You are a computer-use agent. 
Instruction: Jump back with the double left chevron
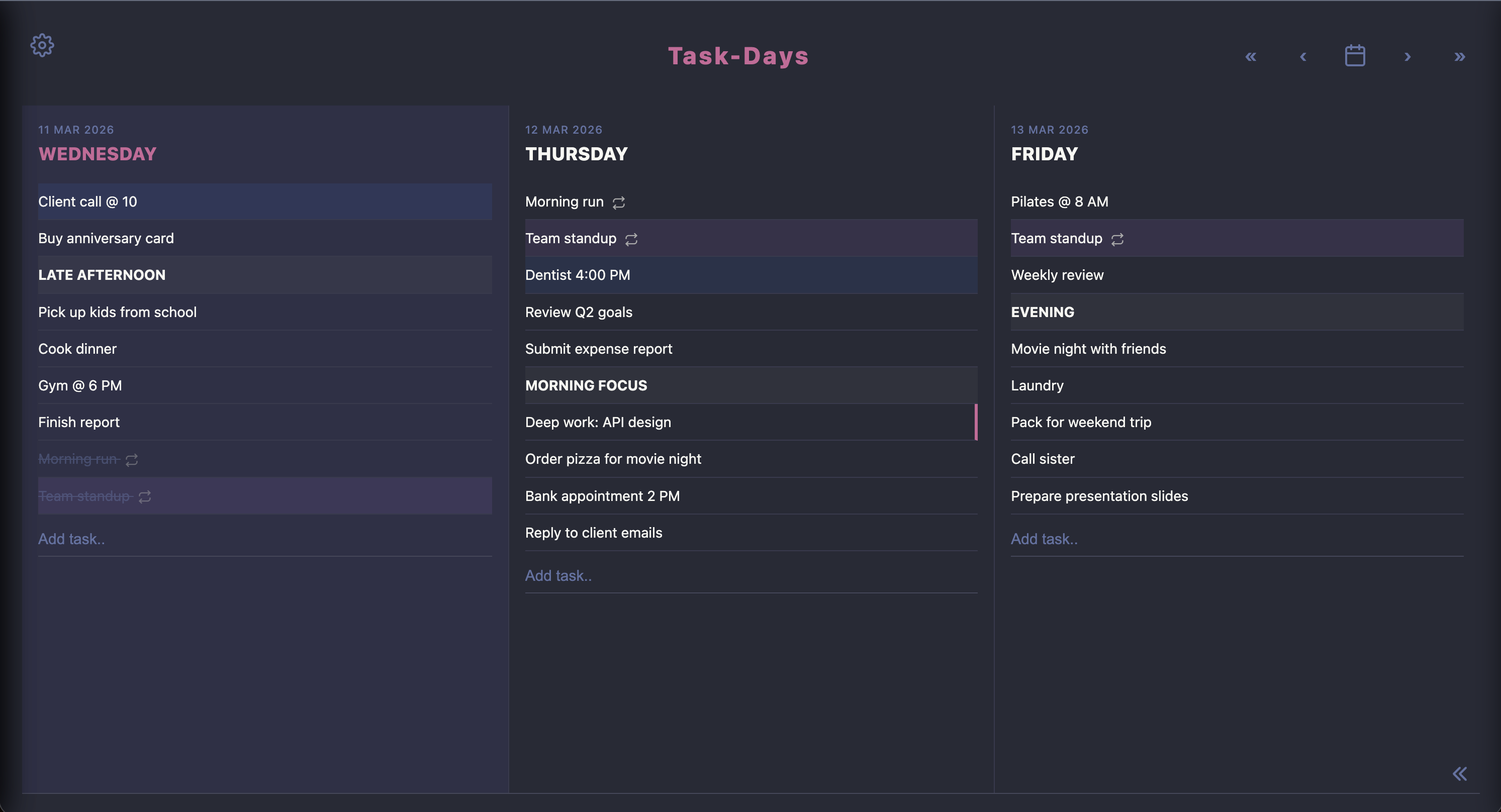pos(1251,56)
